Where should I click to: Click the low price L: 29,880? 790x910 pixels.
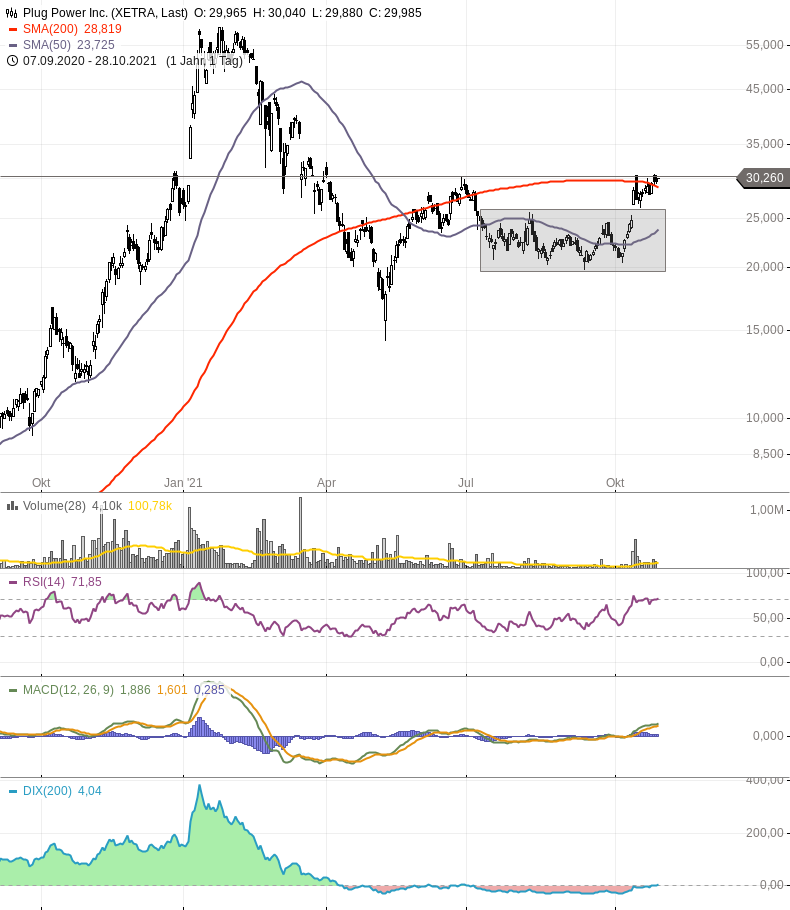[337, 13]
